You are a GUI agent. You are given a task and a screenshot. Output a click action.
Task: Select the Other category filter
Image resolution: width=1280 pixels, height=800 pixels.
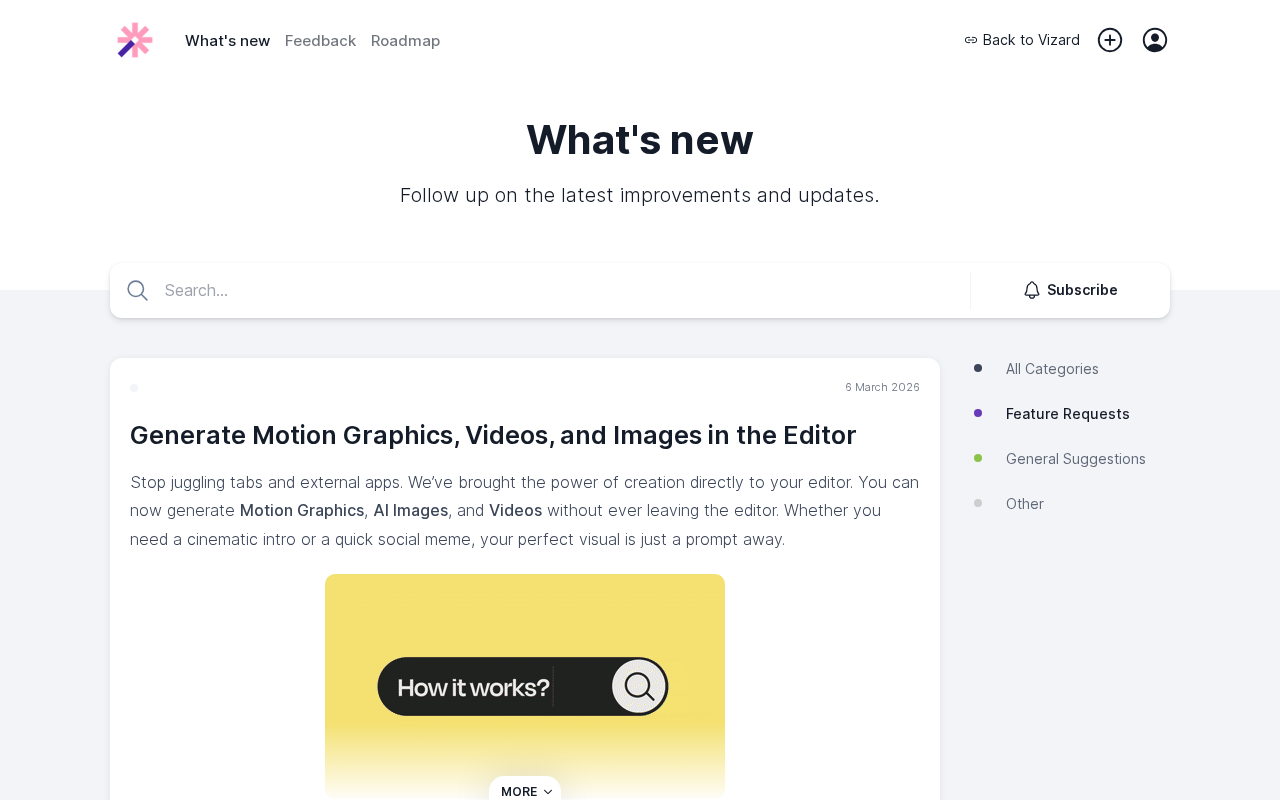point(1025,504)
